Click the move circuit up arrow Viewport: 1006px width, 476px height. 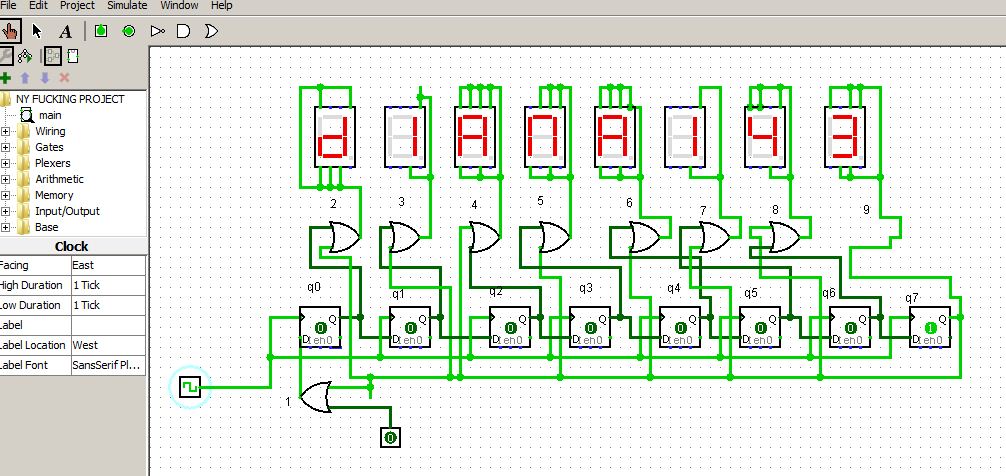25,78
